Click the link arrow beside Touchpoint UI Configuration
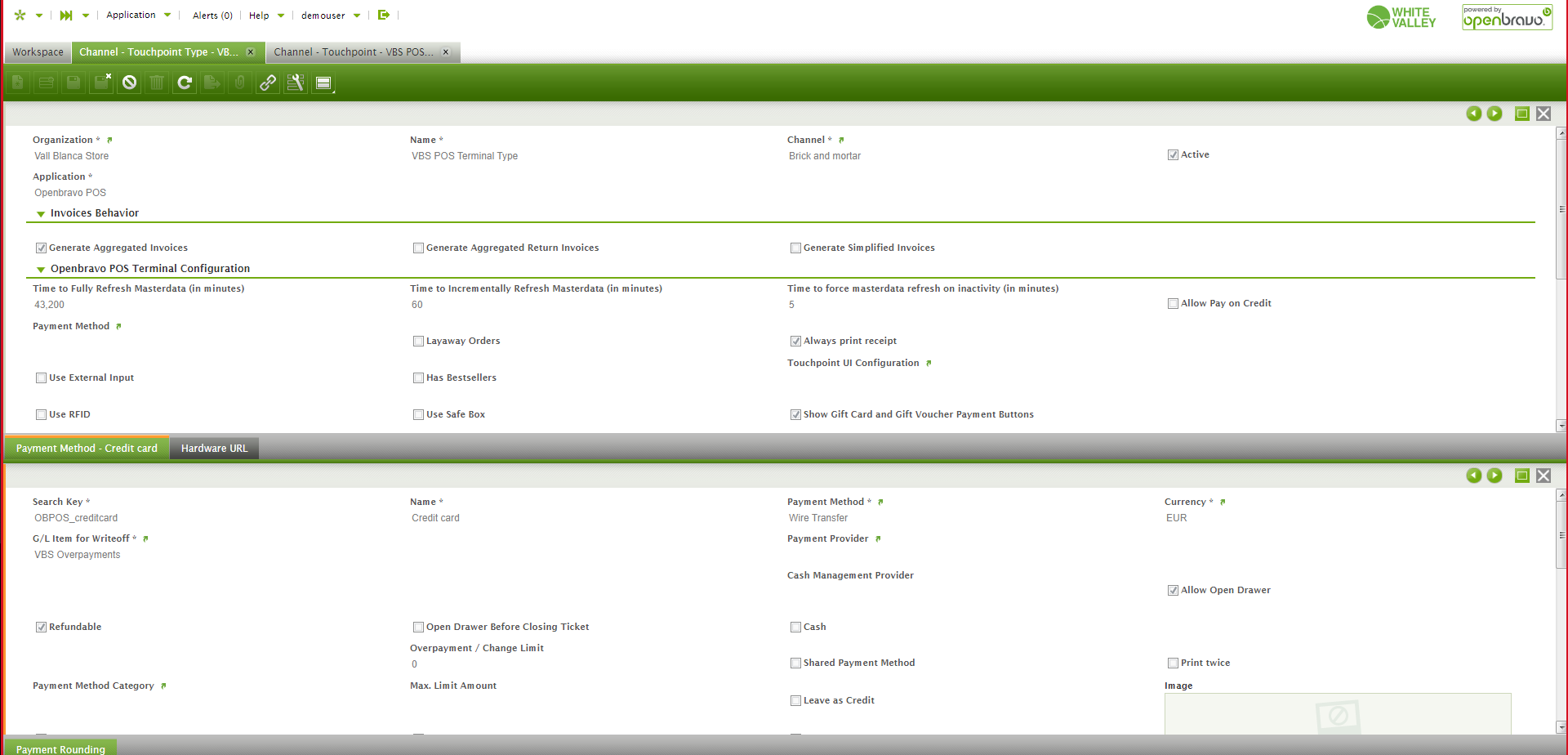Image resolution: width=1568 pixels, height=755 pixels. (929, 363)
